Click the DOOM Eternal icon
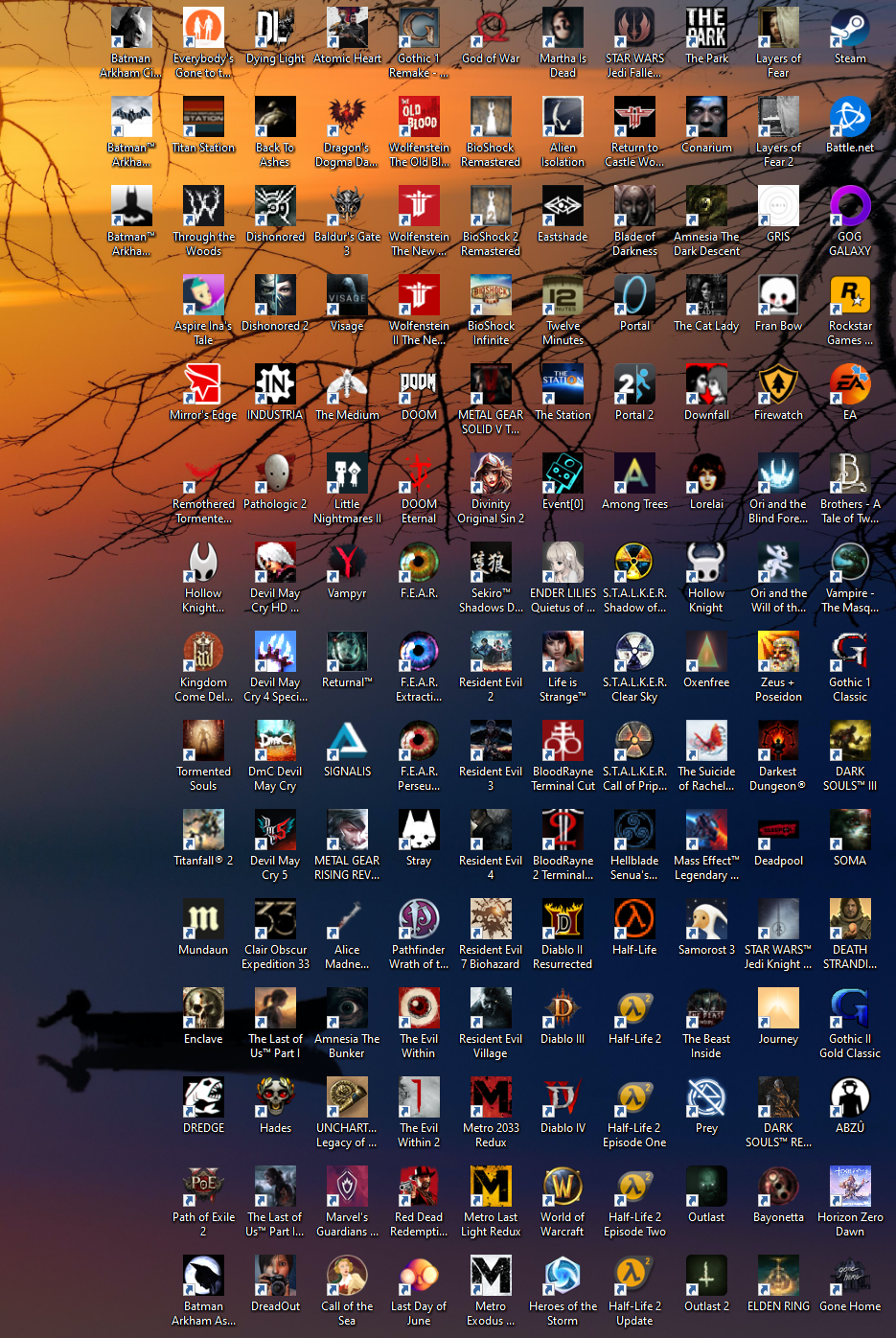The image size is (896, 1338). coord(419,473)
